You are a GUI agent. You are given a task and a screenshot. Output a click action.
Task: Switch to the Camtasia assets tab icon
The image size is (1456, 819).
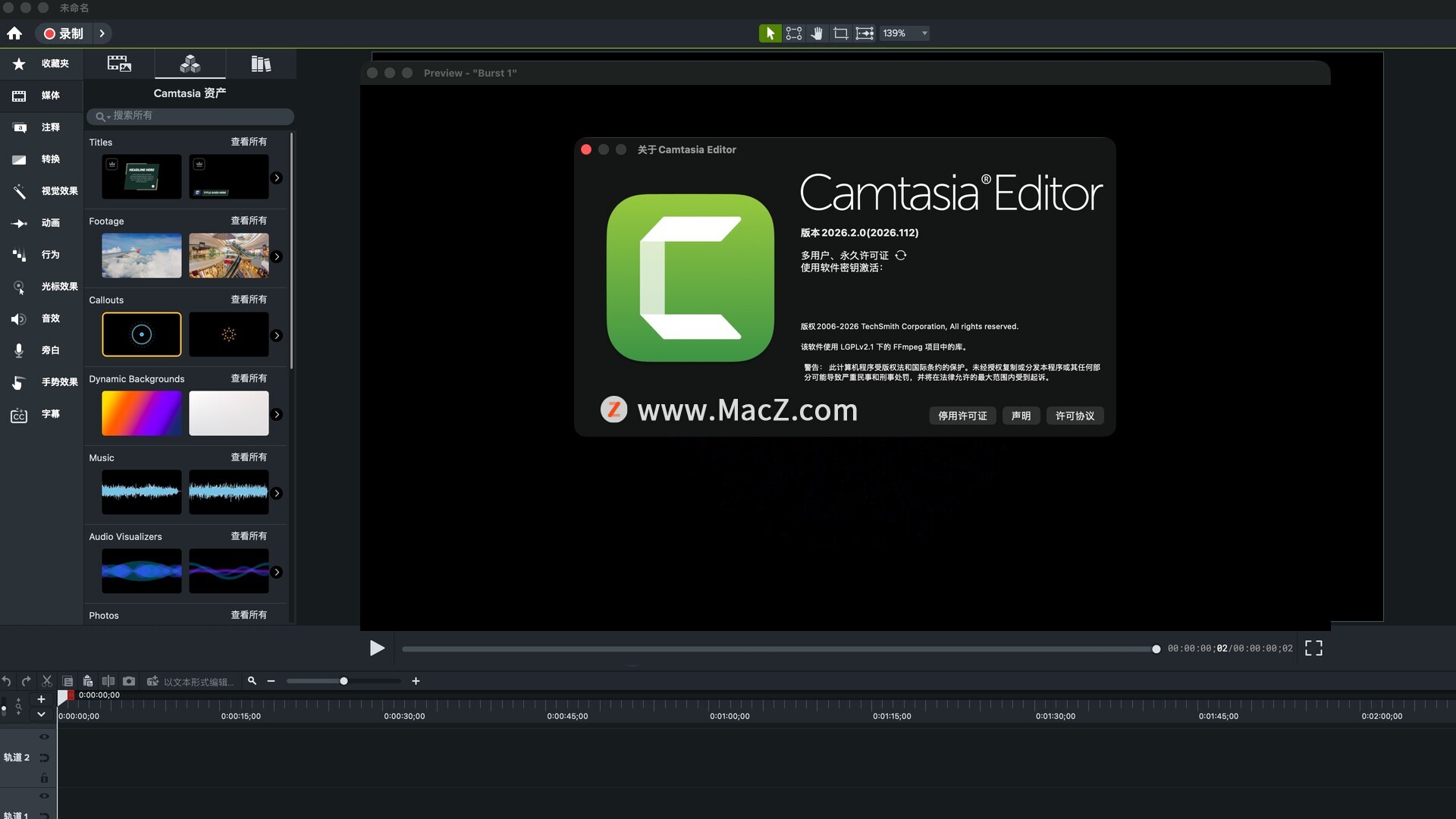pyautogui.click(x=190, y=64)
